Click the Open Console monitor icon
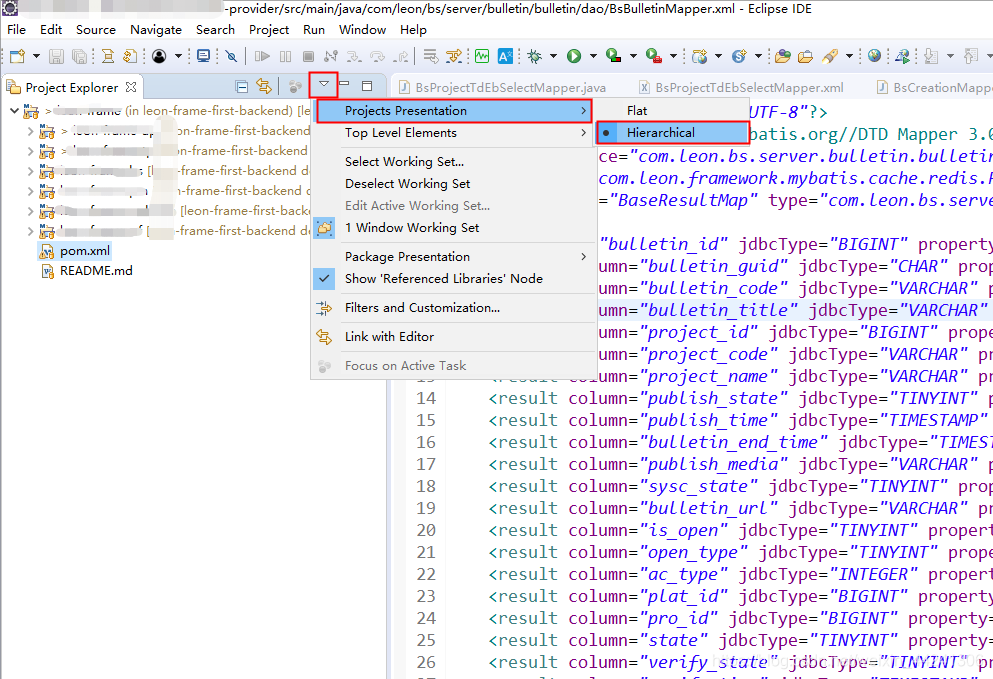The image size is (993, 679). [203, 56]
